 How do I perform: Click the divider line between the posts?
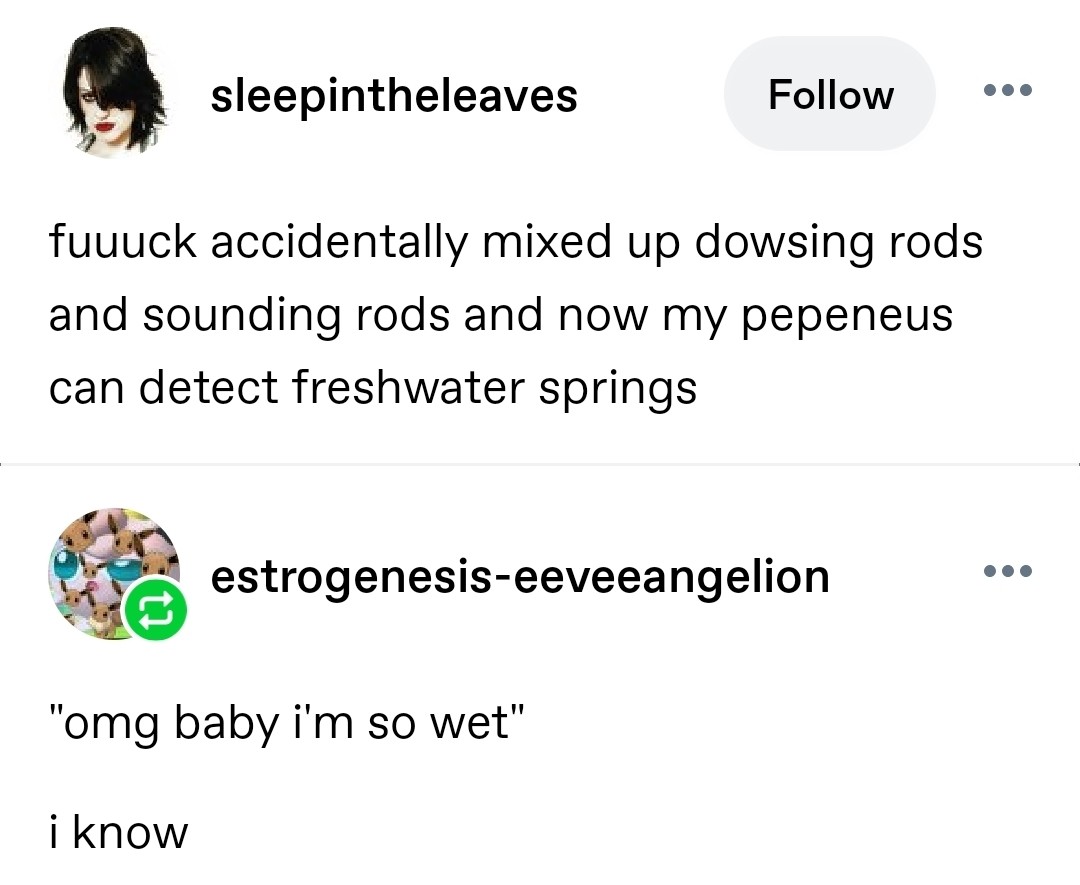pos(540,464)
